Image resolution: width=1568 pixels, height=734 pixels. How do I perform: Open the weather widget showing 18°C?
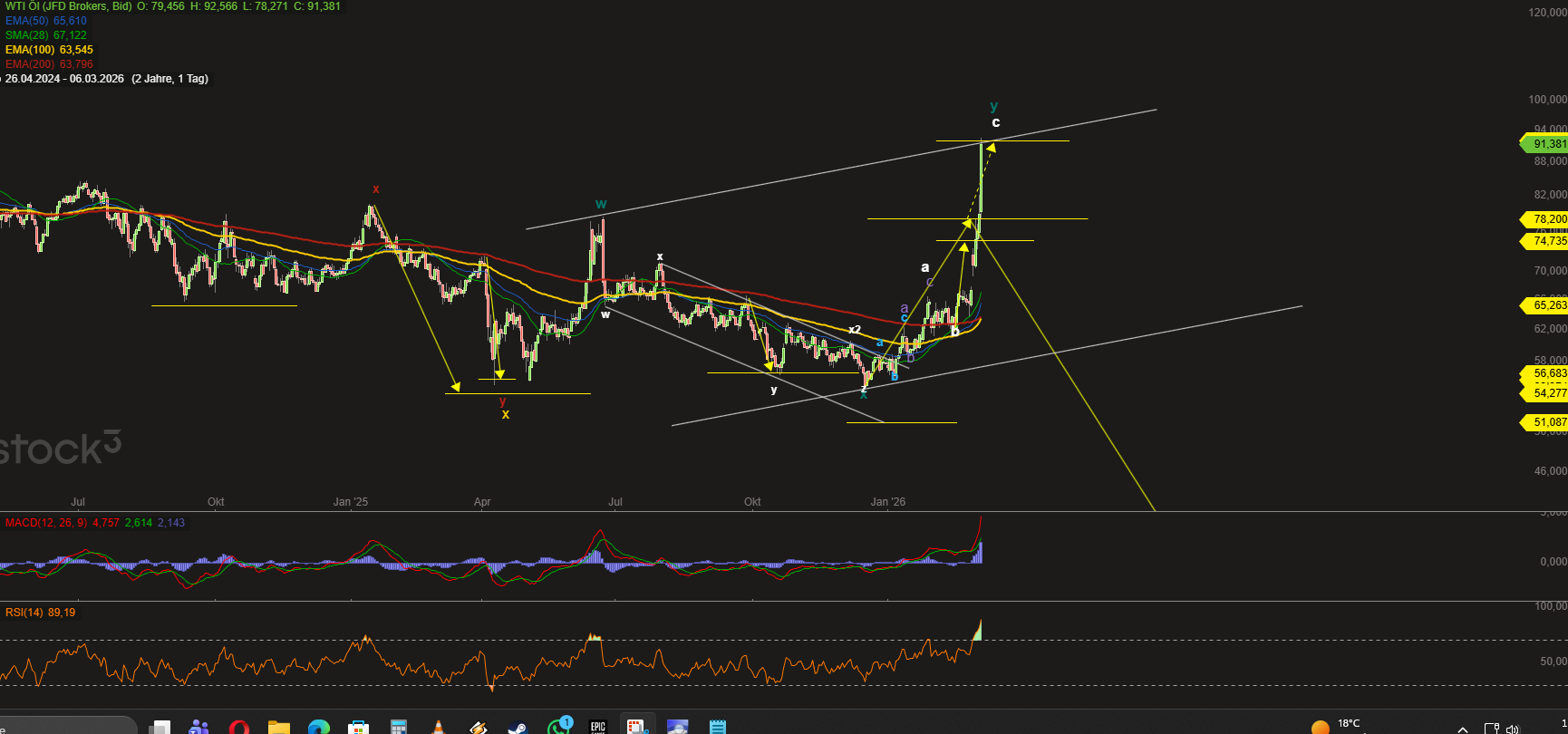coord(1336,725)
